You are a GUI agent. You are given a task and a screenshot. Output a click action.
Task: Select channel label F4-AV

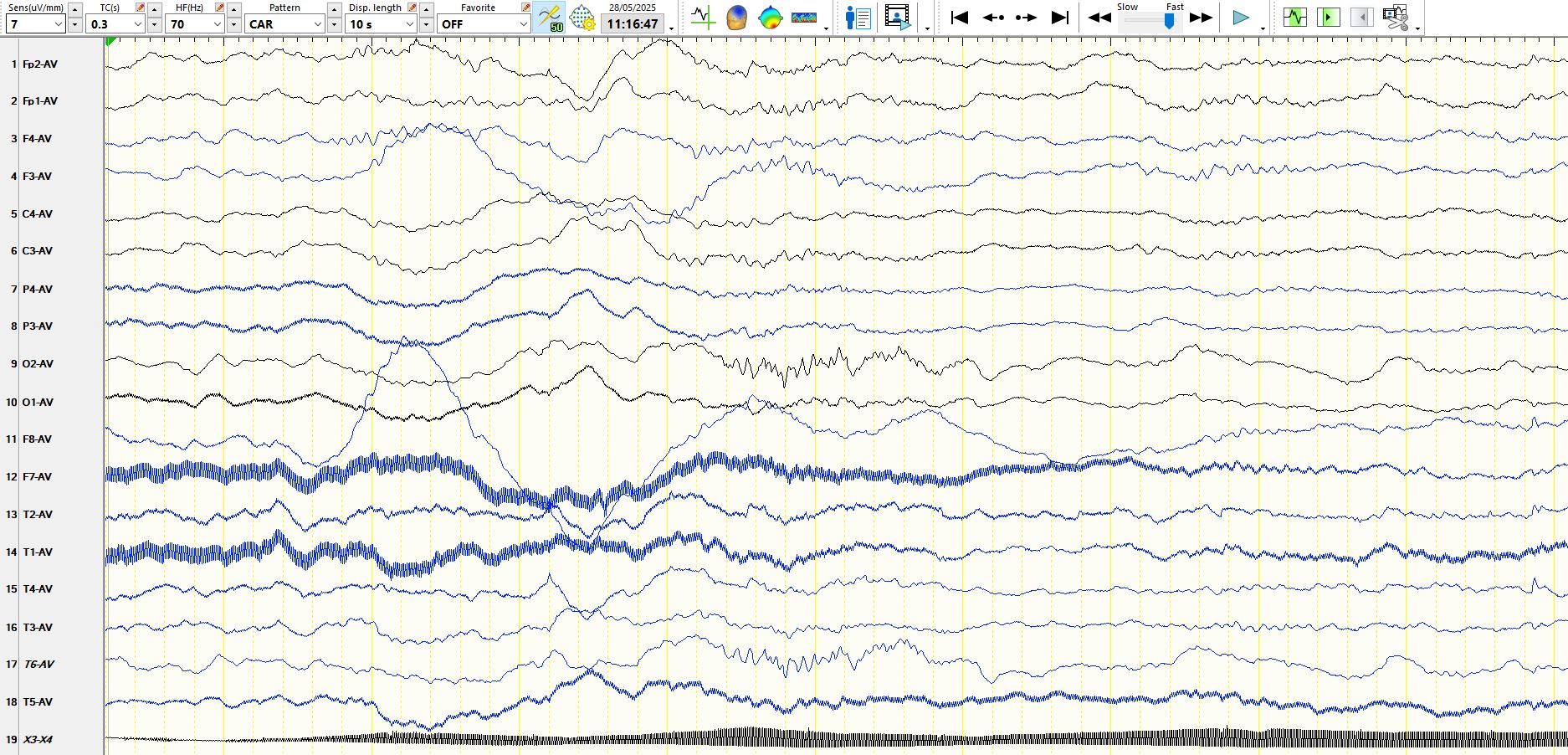coord(37,139)
